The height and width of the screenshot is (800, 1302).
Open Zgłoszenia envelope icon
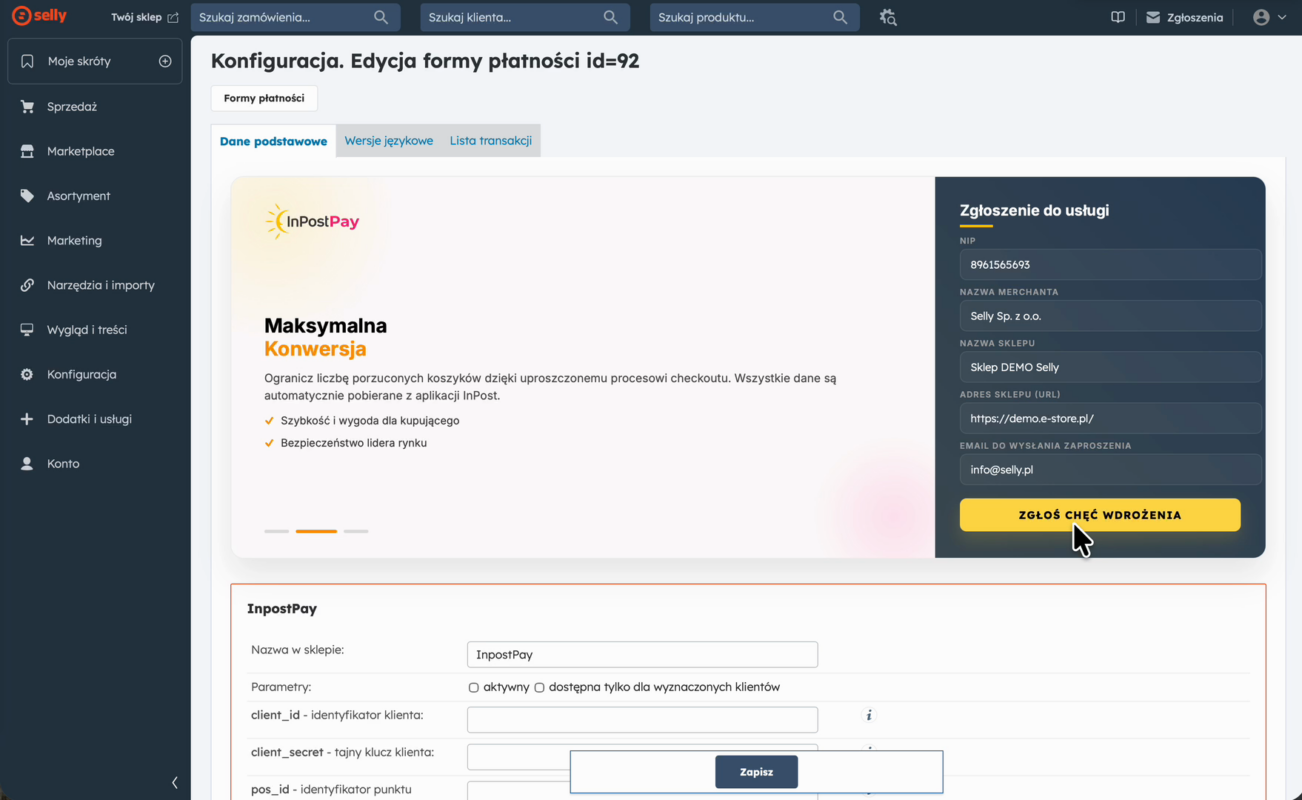click(x=1153, y=17)
